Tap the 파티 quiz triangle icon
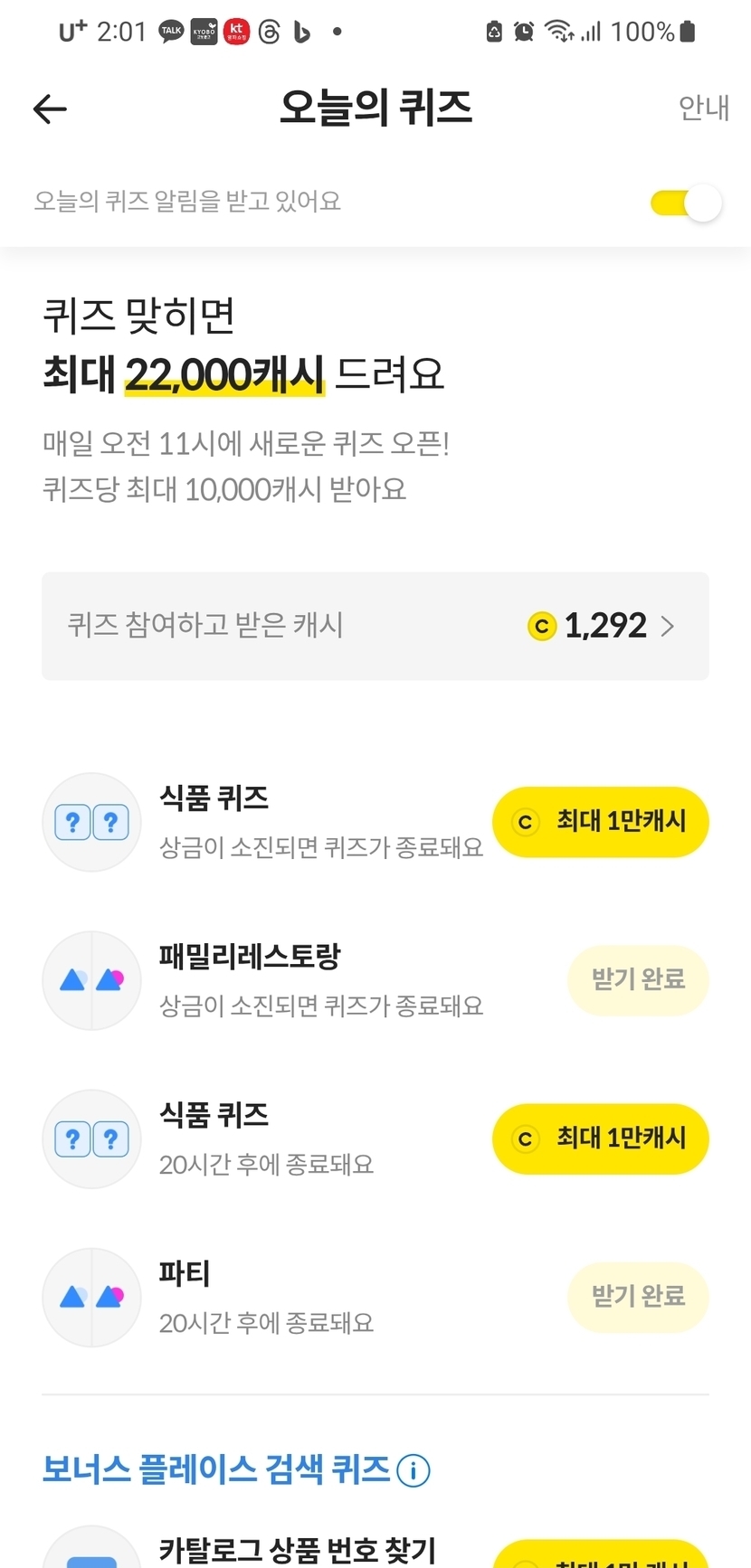Image resolution: width=751 pixels, height=1568 pixels. click(x=91, y=1297)
